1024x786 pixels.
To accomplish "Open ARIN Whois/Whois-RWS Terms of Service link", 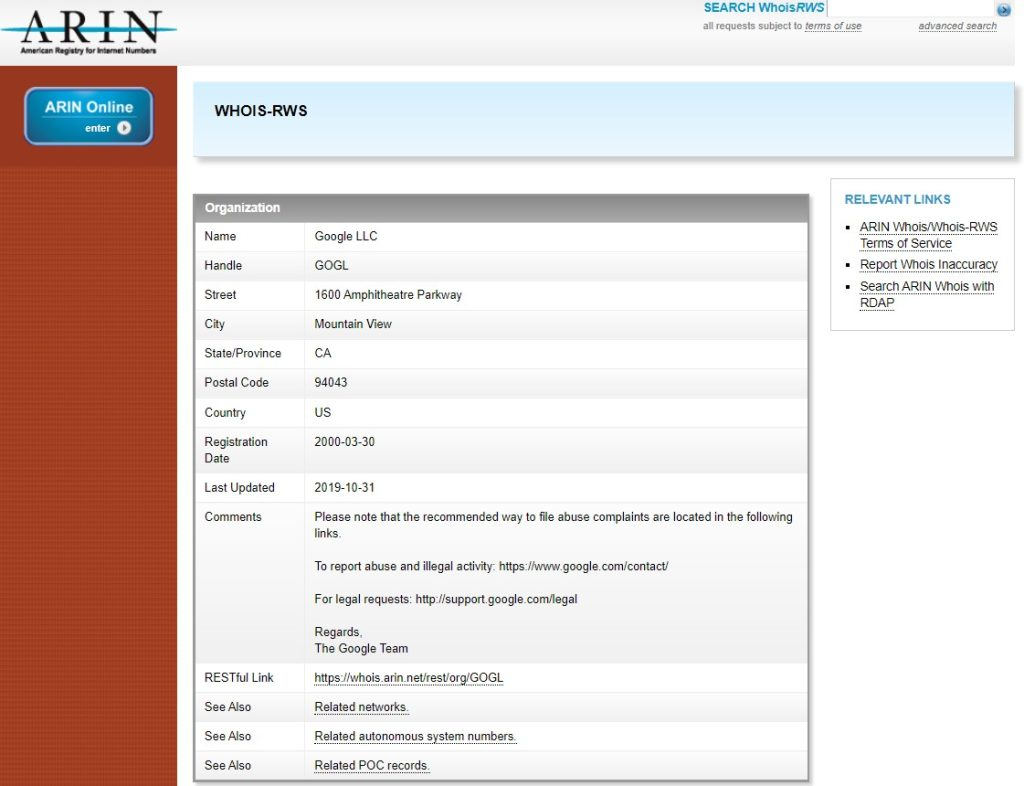I will tap(928, 235).
